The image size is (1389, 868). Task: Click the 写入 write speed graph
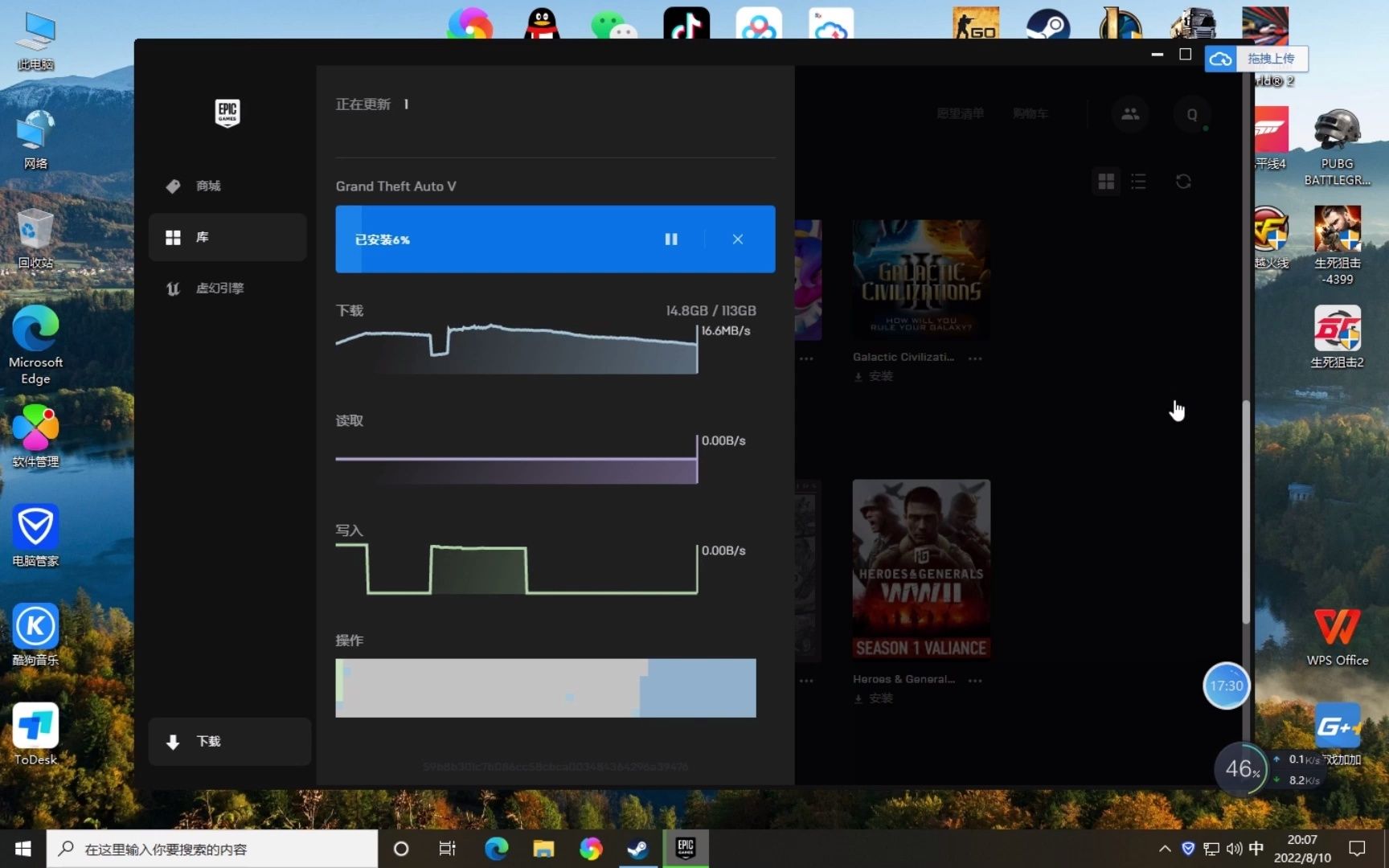pos(517,569)
